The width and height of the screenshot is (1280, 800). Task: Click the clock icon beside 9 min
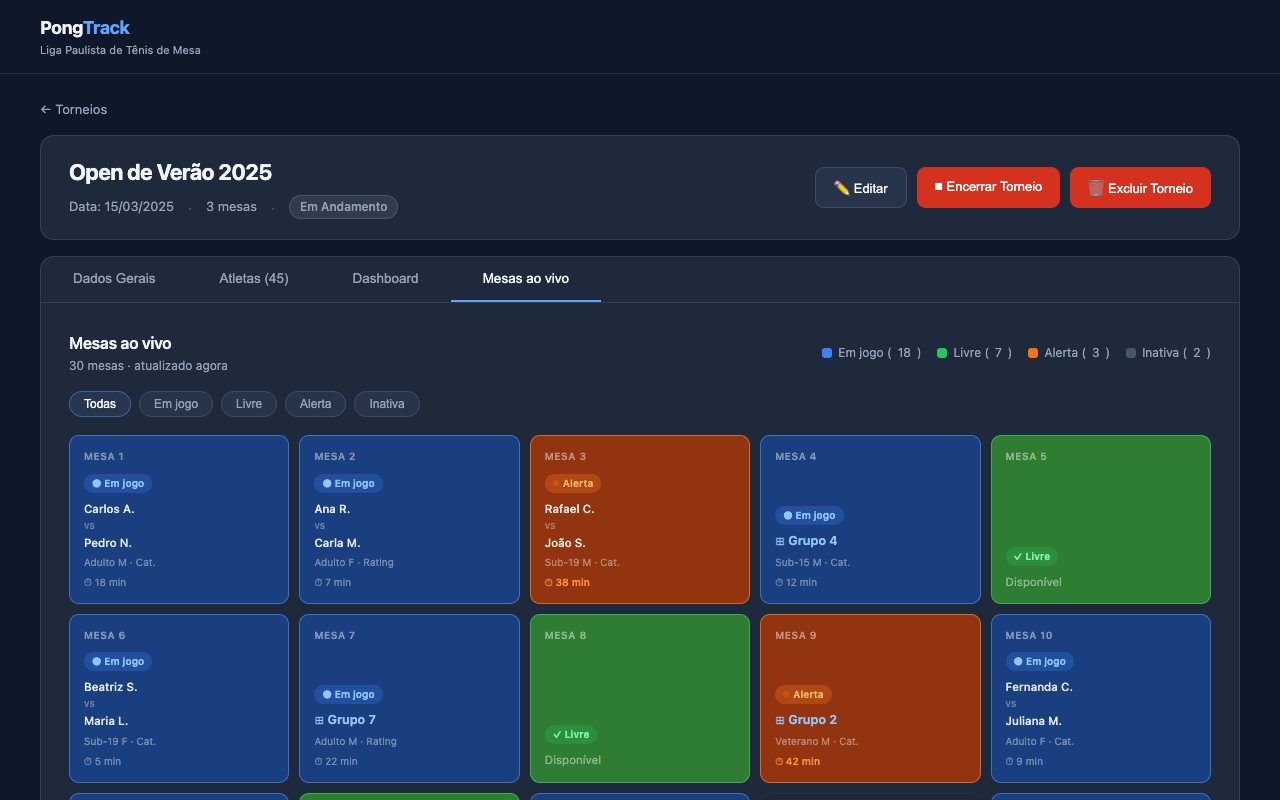coord(1009,761)
